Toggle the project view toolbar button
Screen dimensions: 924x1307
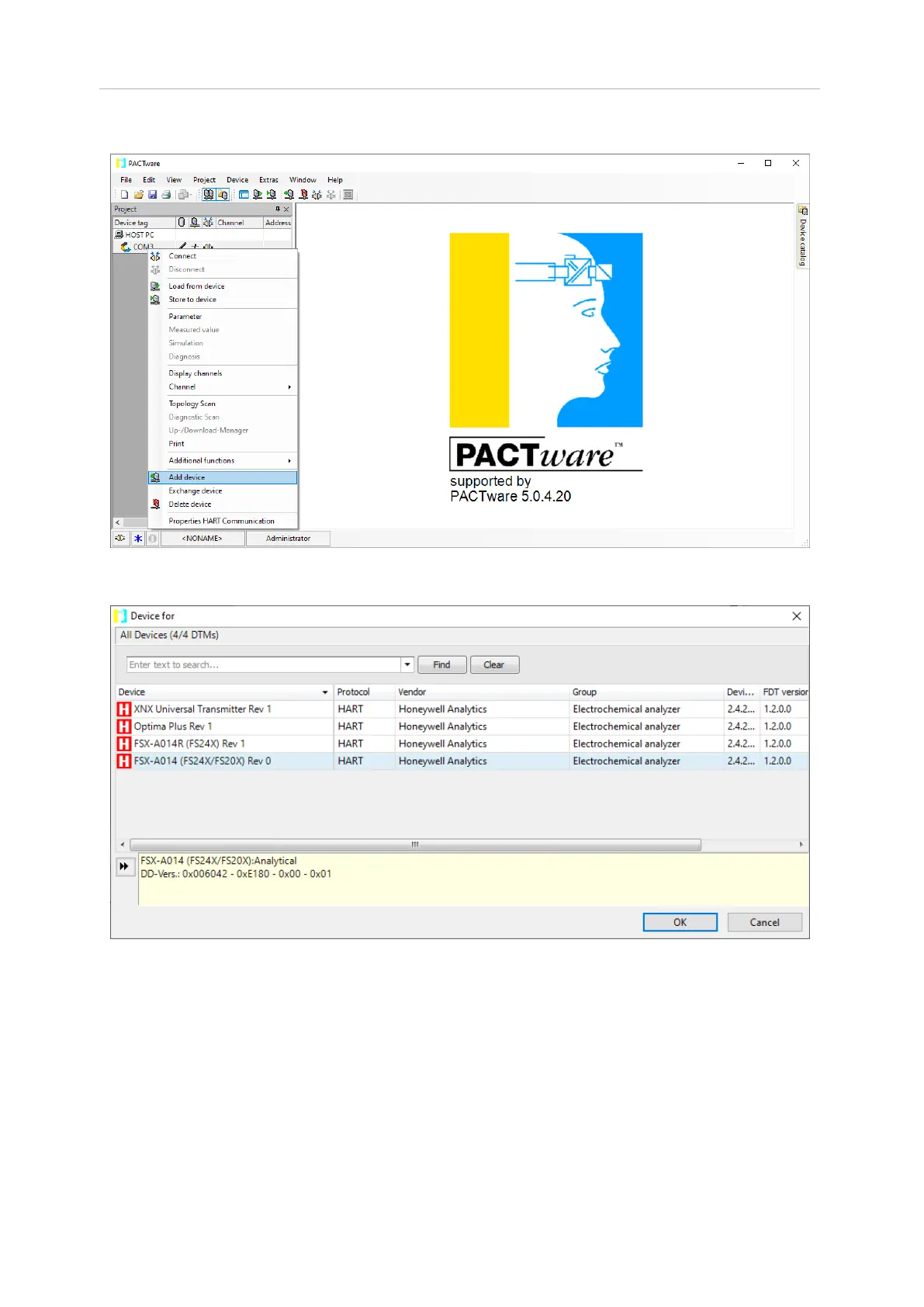pyautogui.click(x=209, y=194)
